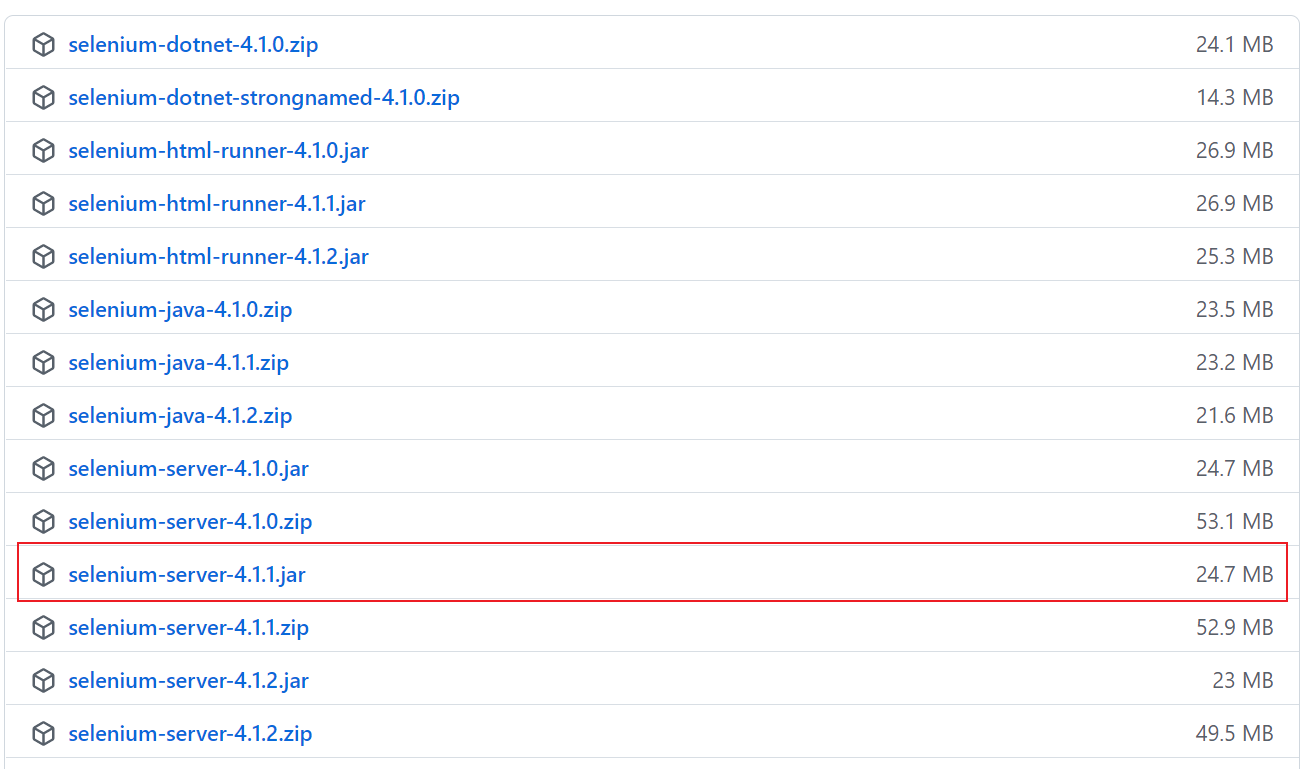Click package icon beside selenium-dotnet-strongnamed-4.1.0.zip
Screen dimensions: 1308x769
[x=43, y=98]
